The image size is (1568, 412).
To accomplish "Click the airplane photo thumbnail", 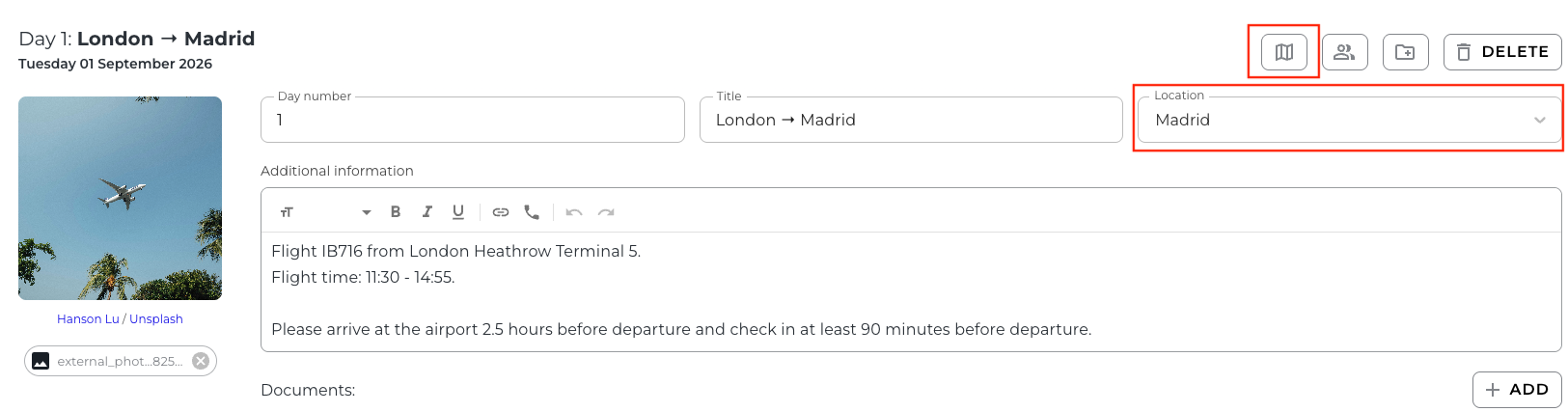I will [x=120, y=198].
